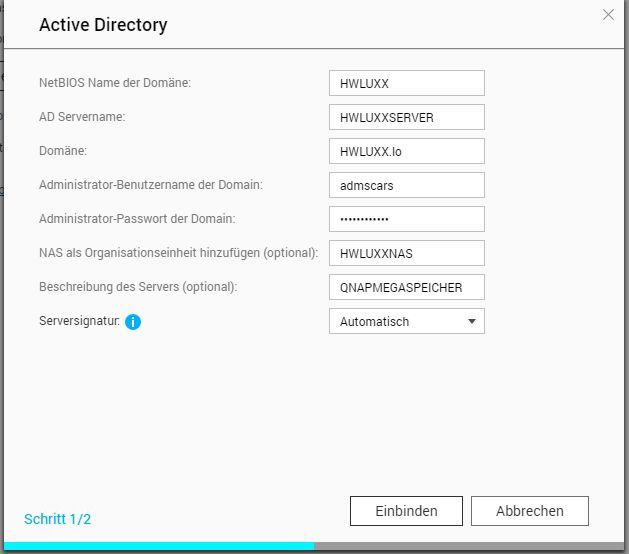
Task: Click the Abbrechen button
Action: pyautogui.click(x=530, y=511)
